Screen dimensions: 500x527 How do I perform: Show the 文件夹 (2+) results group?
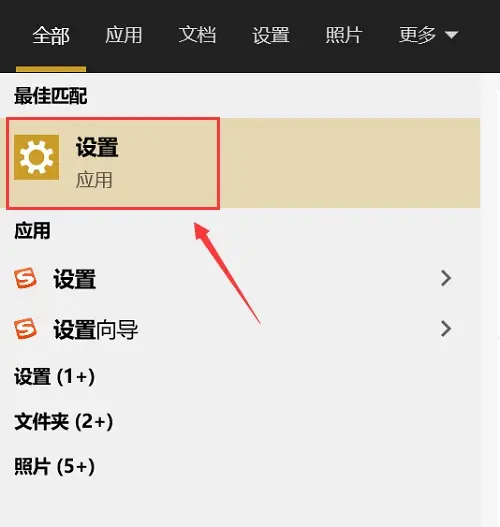(x=64, y=421)
